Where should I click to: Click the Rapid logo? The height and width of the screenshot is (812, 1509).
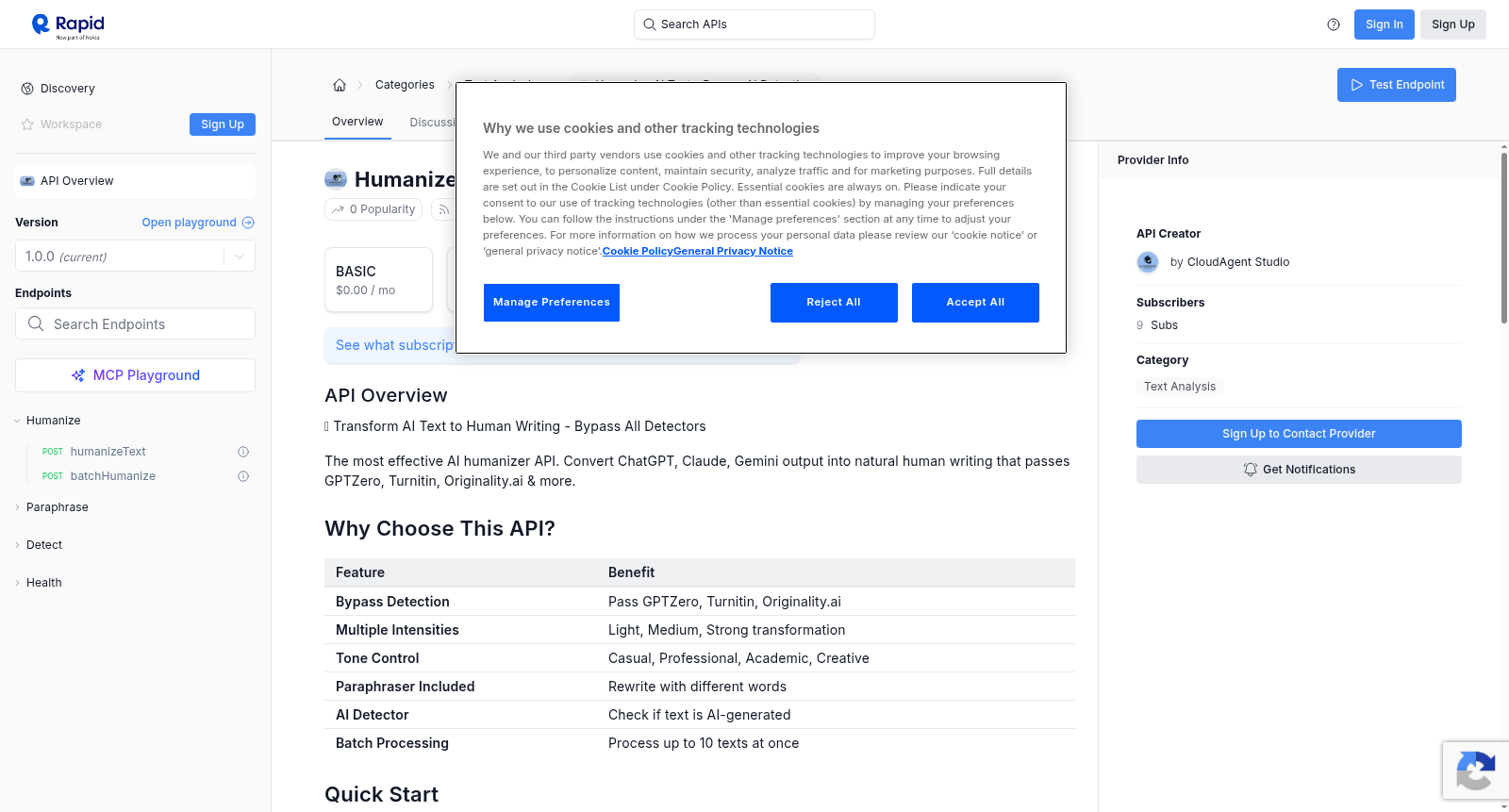coord(68,25)
